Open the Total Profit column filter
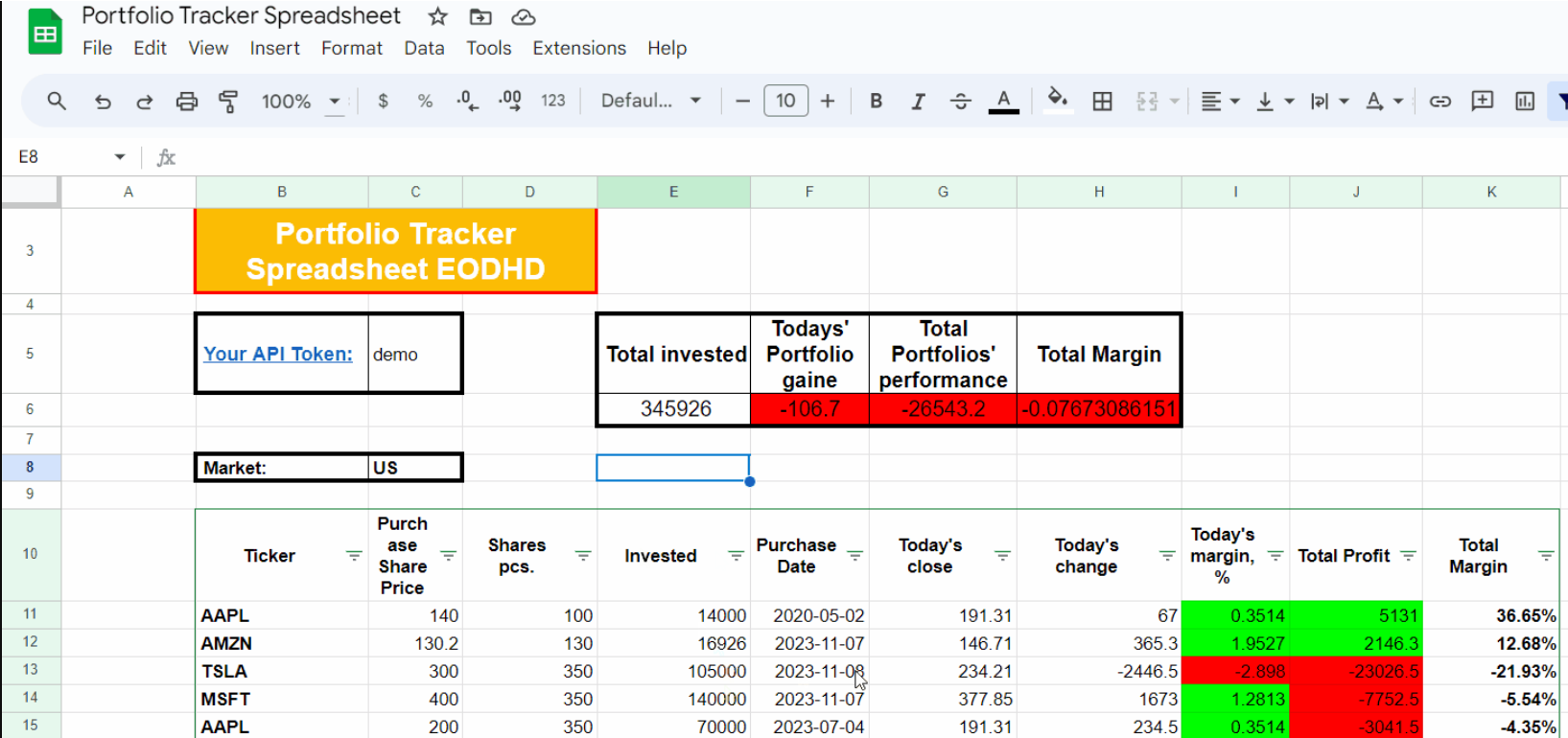The height and width of the screenshot is (738, 1568). 1408,556
